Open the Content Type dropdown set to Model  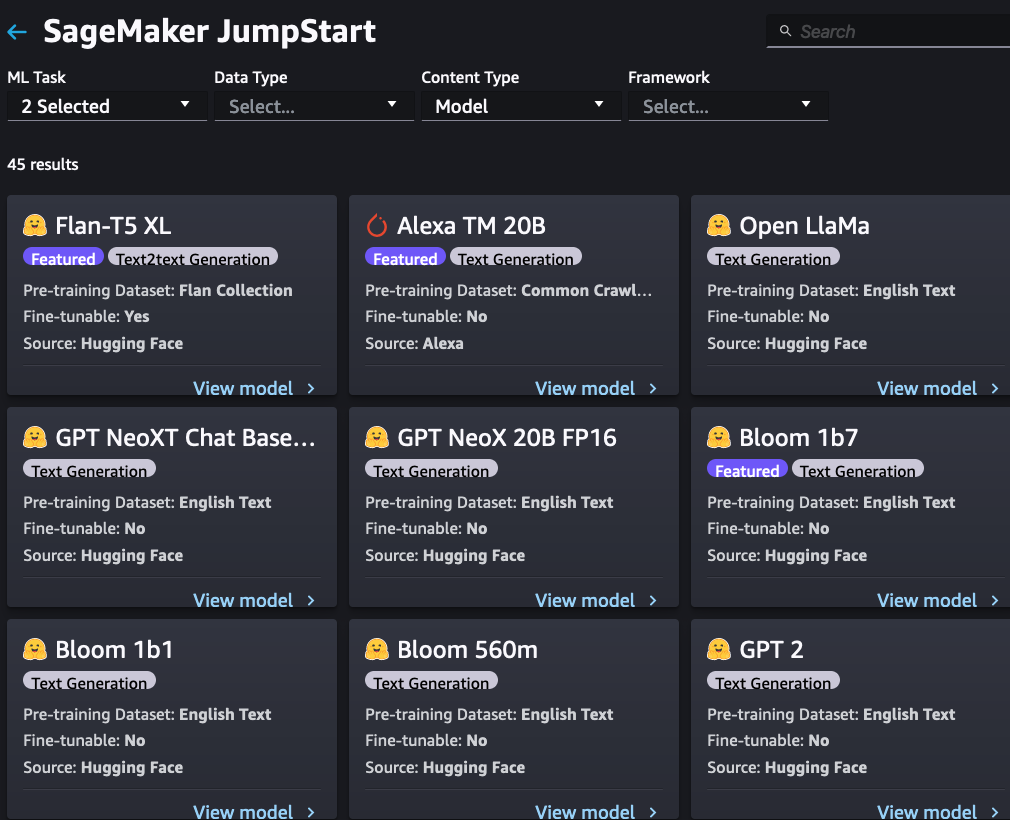(x=521, y=106)
